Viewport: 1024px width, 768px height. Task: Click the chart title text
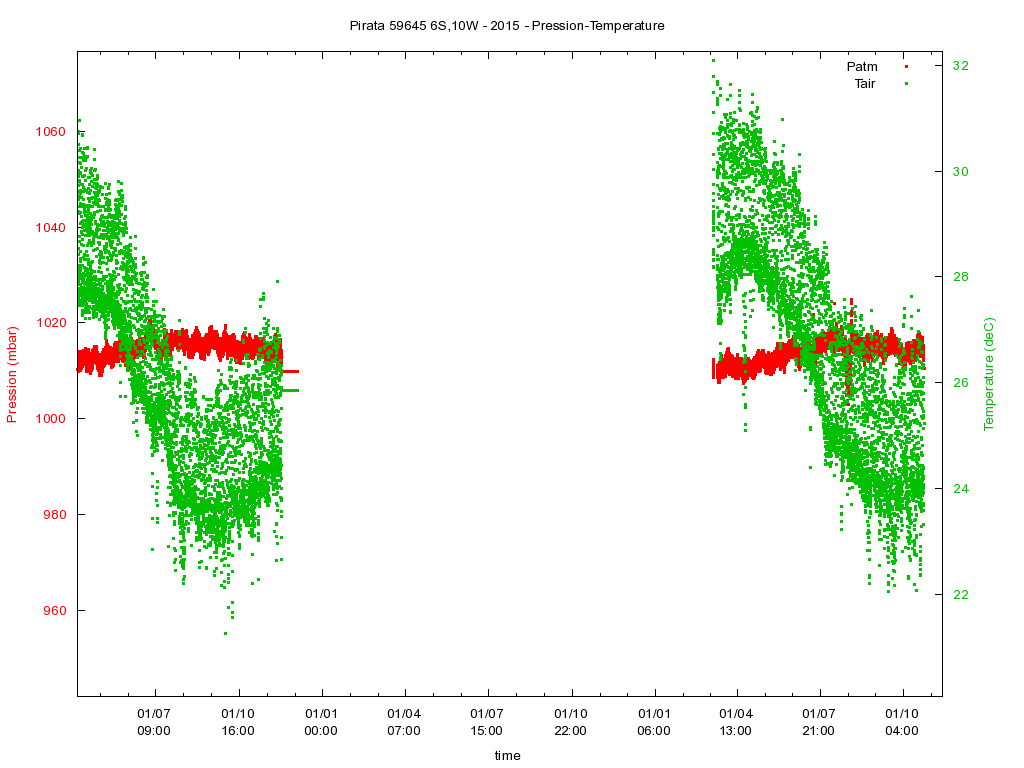[507, 25]
